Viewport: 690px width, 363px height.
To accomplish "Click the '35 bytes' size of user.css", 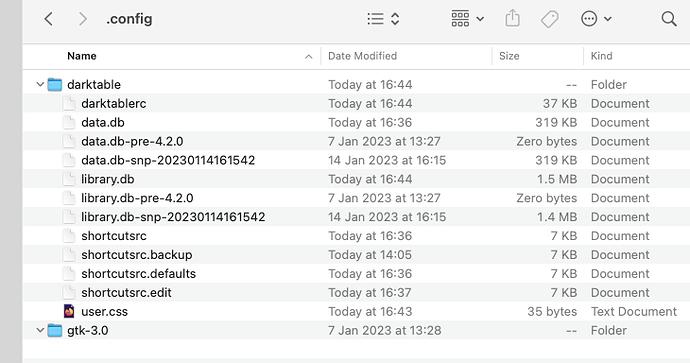I will [x=552, y=312].
